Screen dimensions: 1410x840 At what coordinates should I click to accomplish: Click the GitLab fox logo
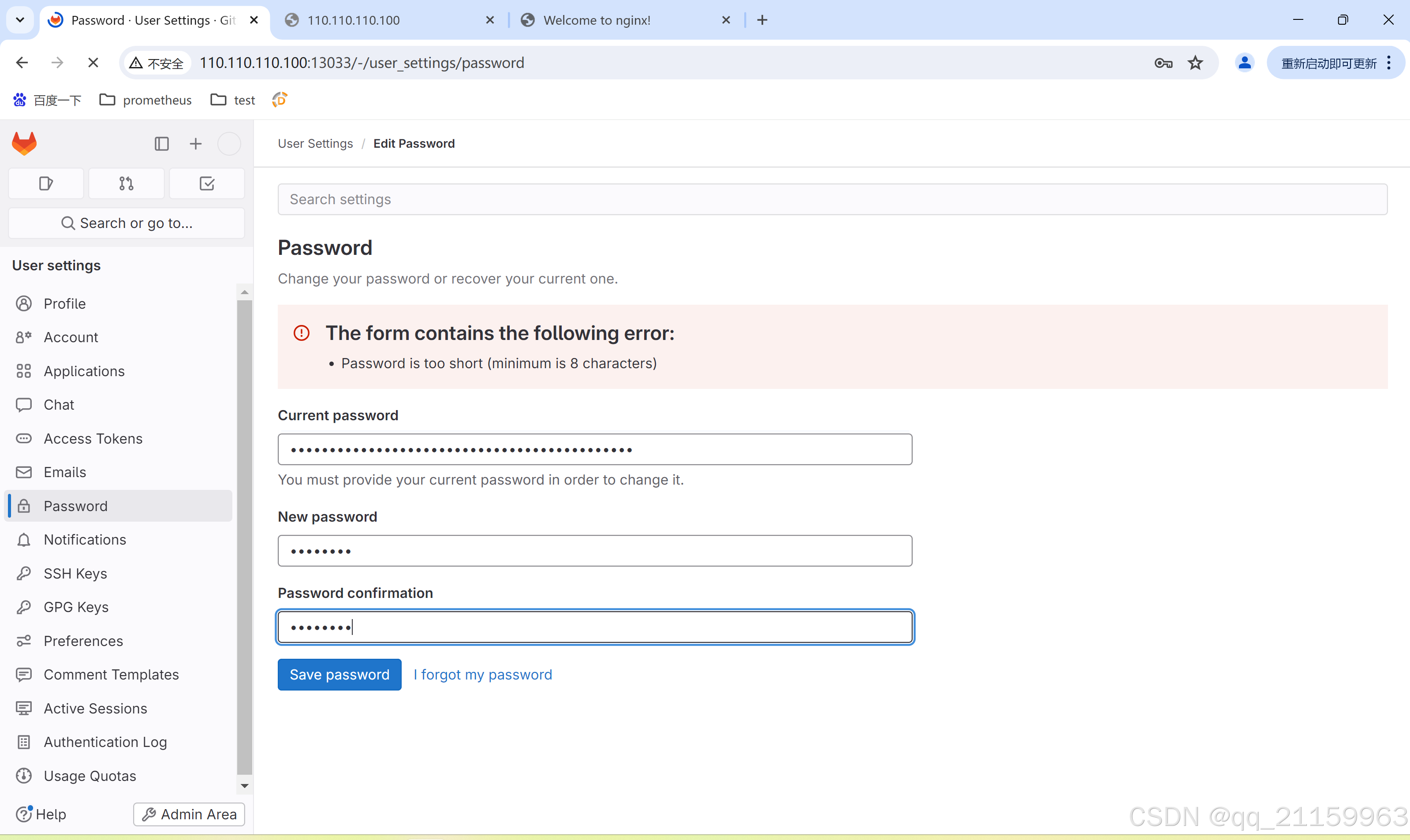(x=24, y=144)
